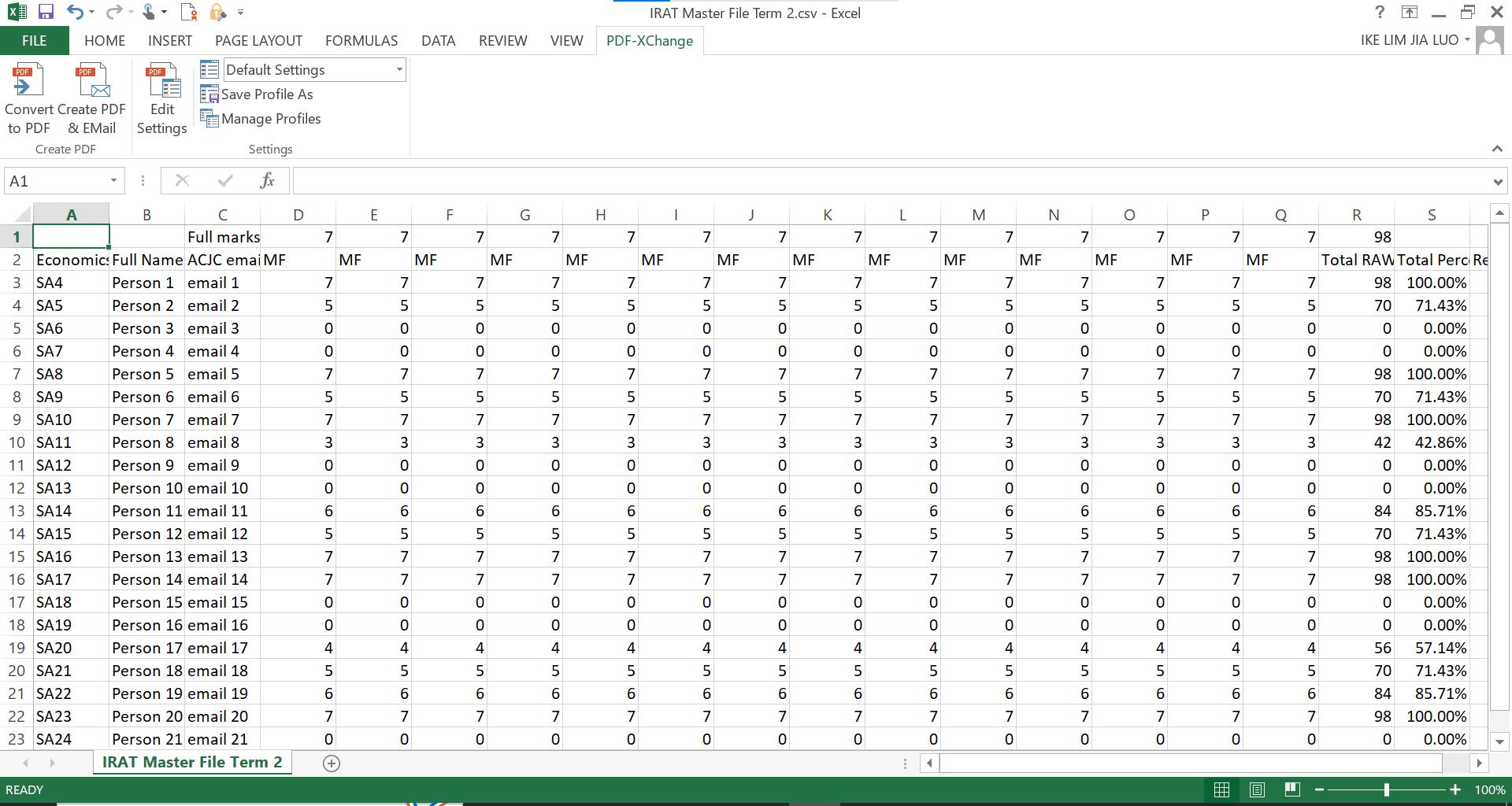1512x806 pixels.
Task: Click the Cancel X icon in formula bar
Action: click(182, 181)
